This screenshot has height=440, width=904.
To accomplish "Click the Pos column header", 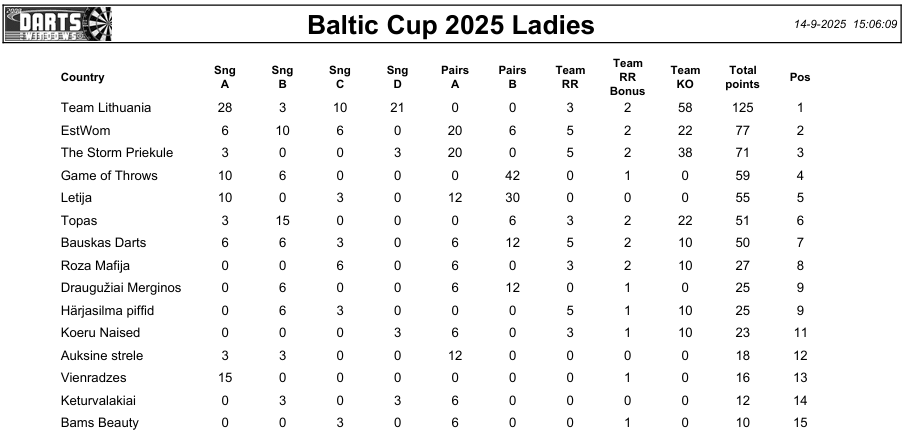I will pos(800,77).
